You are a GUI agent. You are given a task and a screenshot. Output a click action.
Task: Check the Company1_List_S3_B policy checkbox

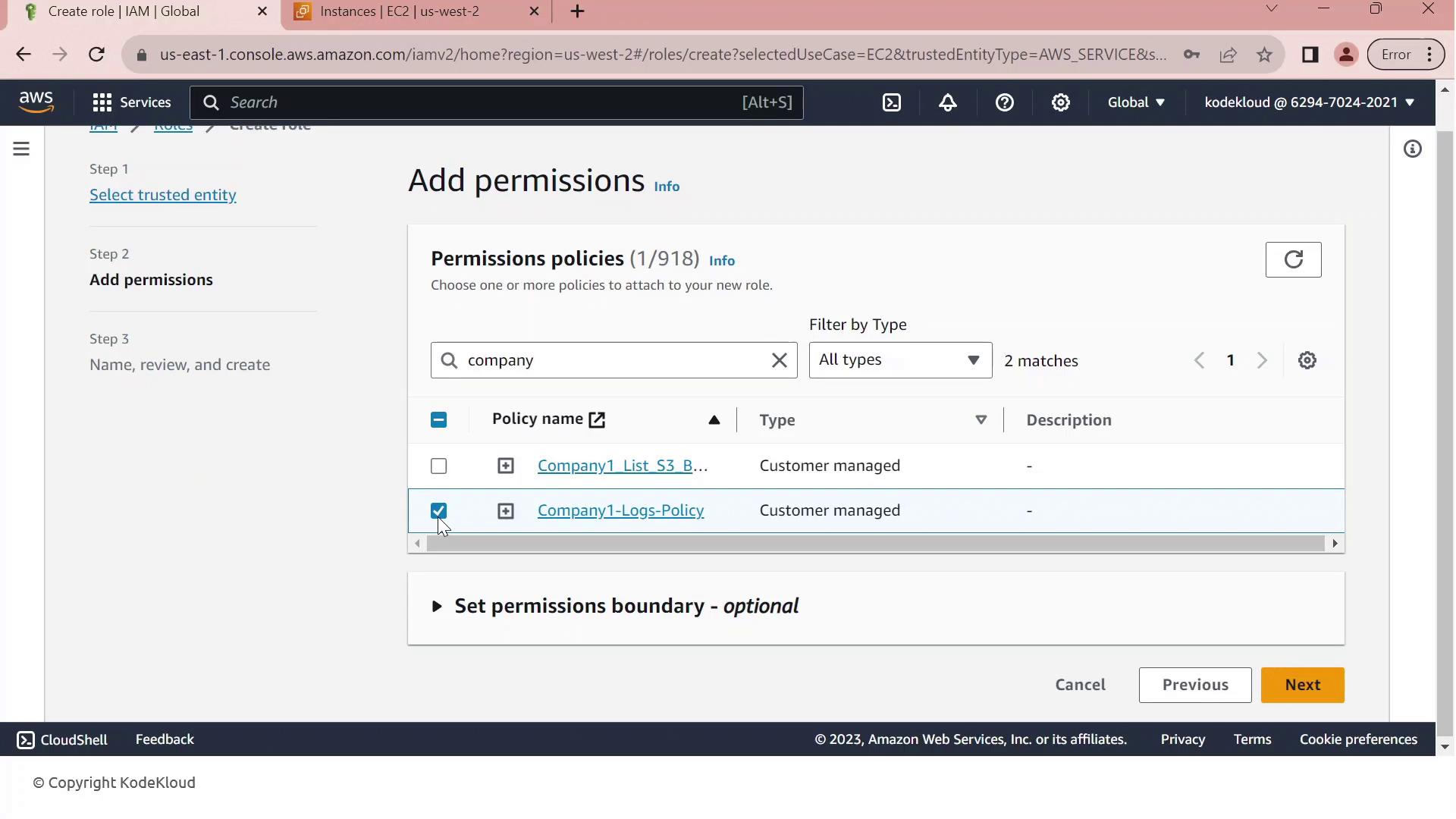click(x=438, y=466)
